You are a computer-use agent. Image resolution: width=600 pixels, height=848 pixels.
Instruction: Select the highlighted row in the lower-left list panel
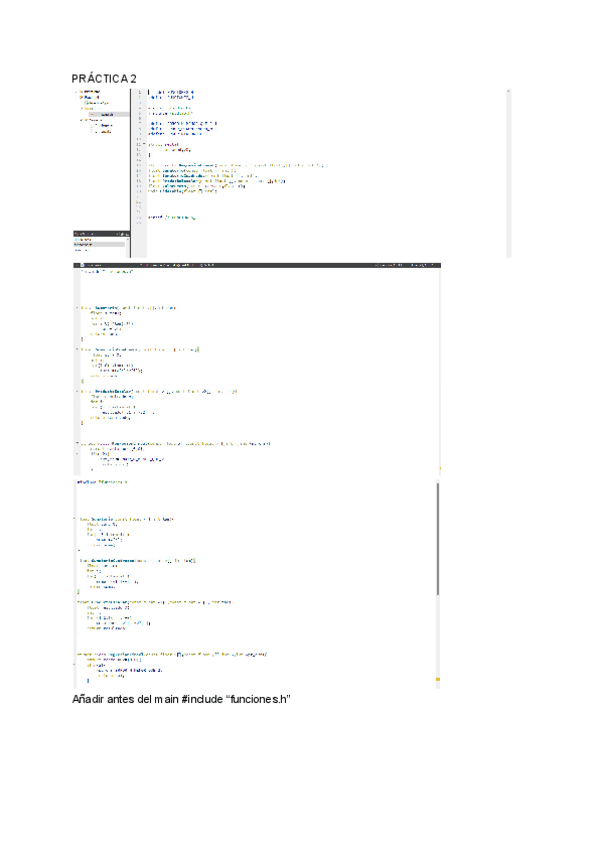(x=99, y=244)
